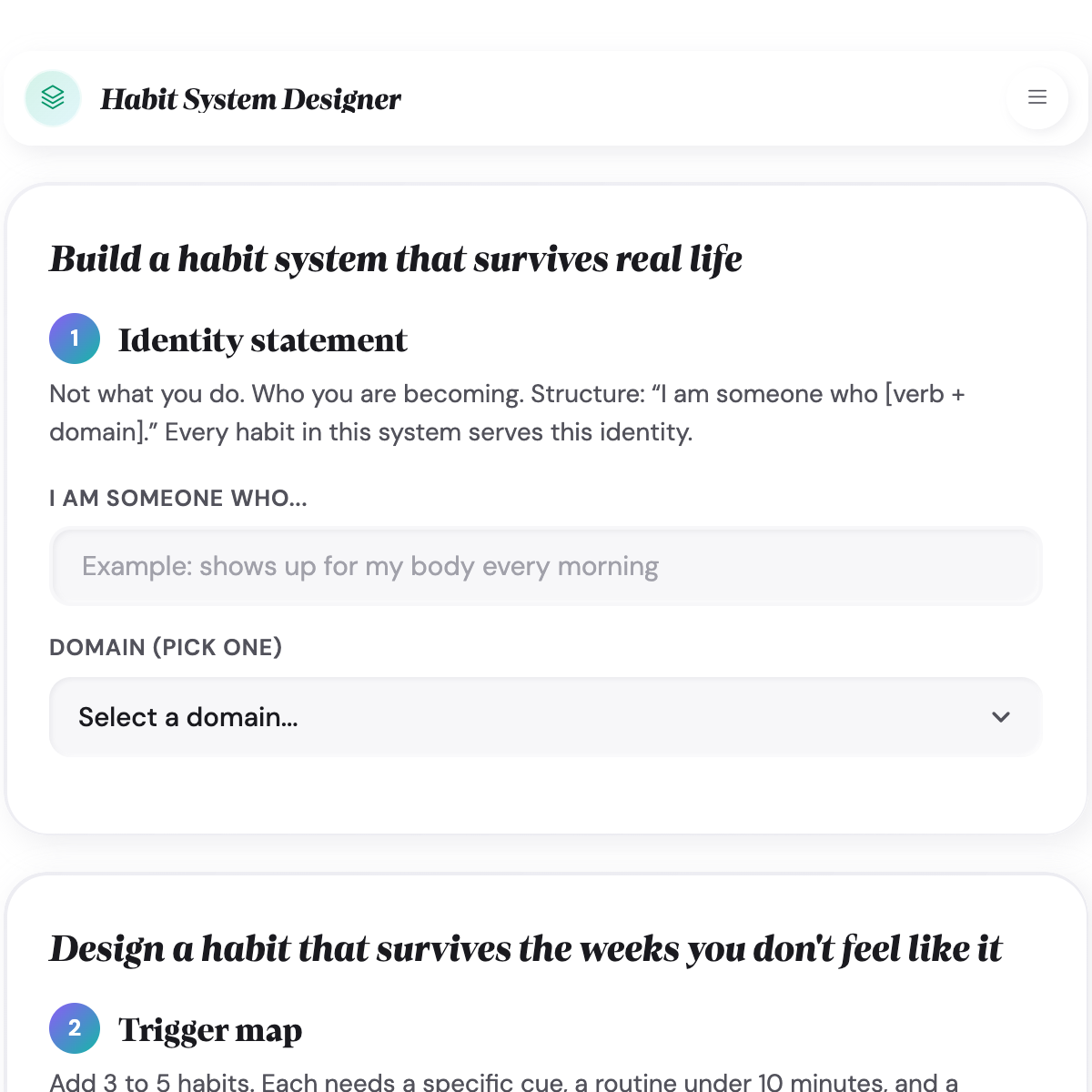Viewport: 1092px width, 1092px height.
Task: Click the Trigger map heading
Action: (210, 1030)
